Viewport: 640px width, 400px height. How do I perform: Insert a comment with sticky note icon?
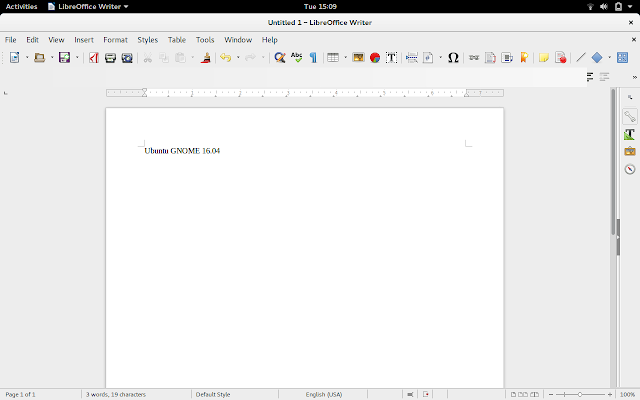[x=544, y=58]
